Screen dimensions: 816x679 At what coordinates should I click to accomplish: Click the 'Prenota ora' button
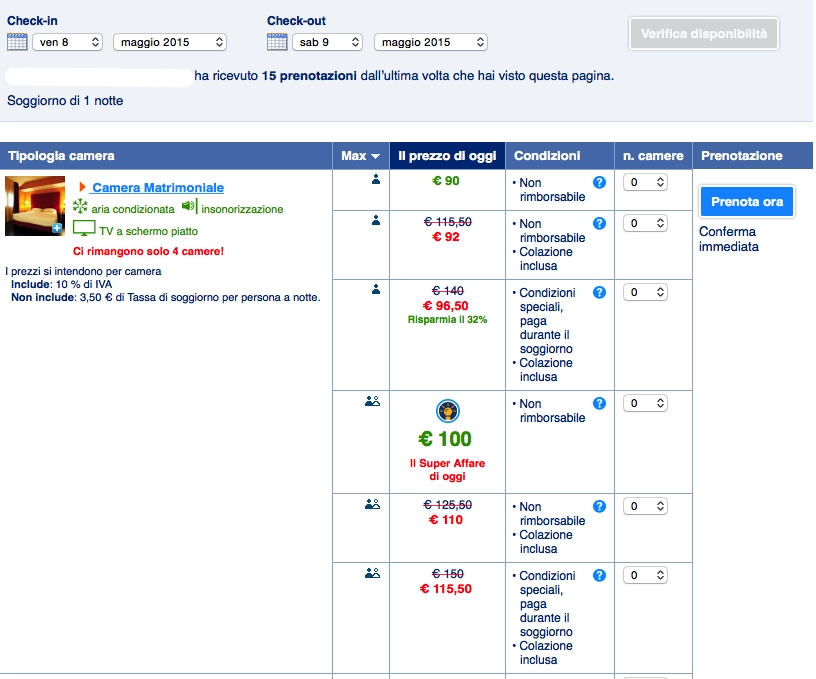(747, 201)
